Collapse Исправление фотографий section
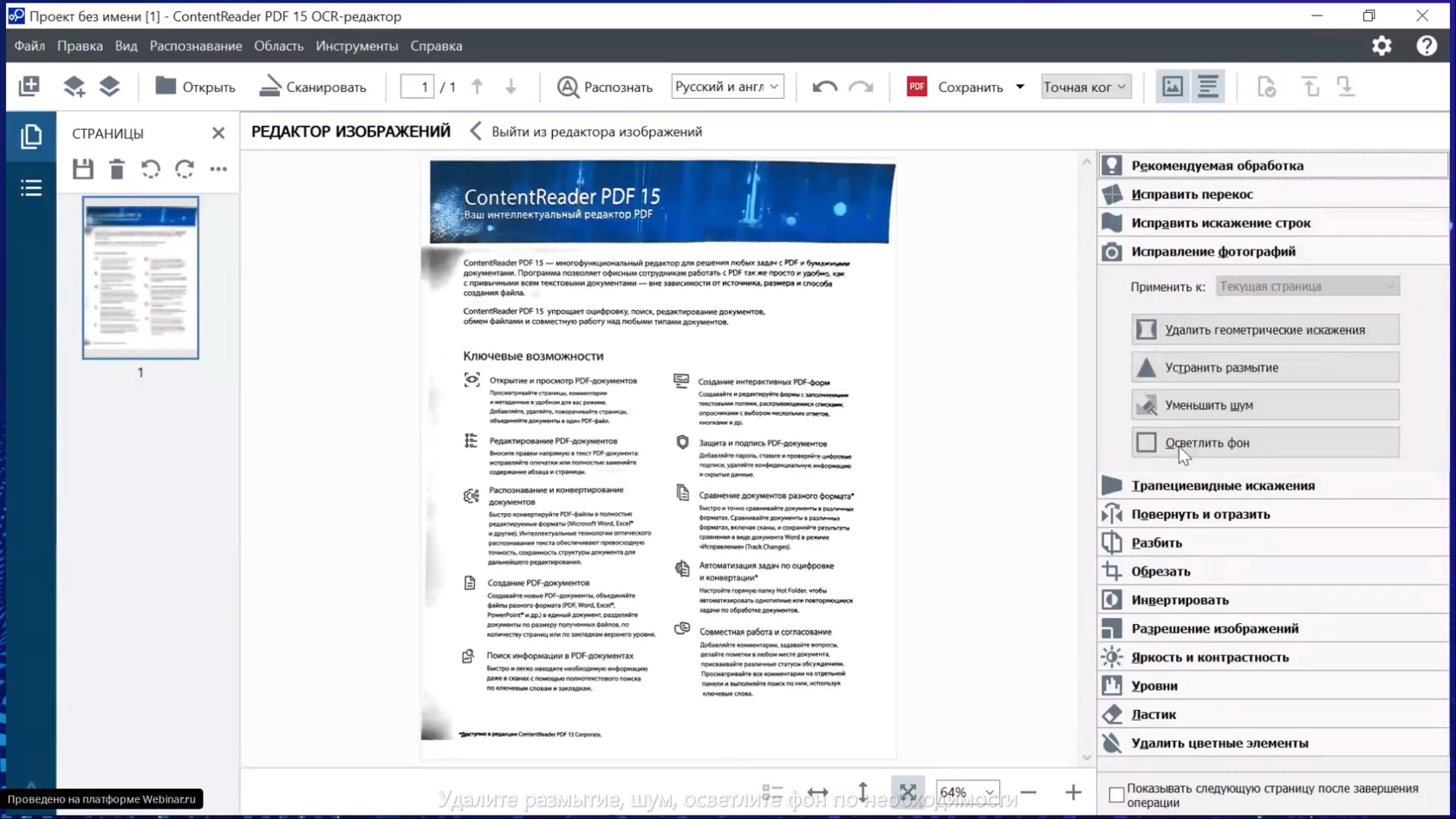 [1273, 251]
